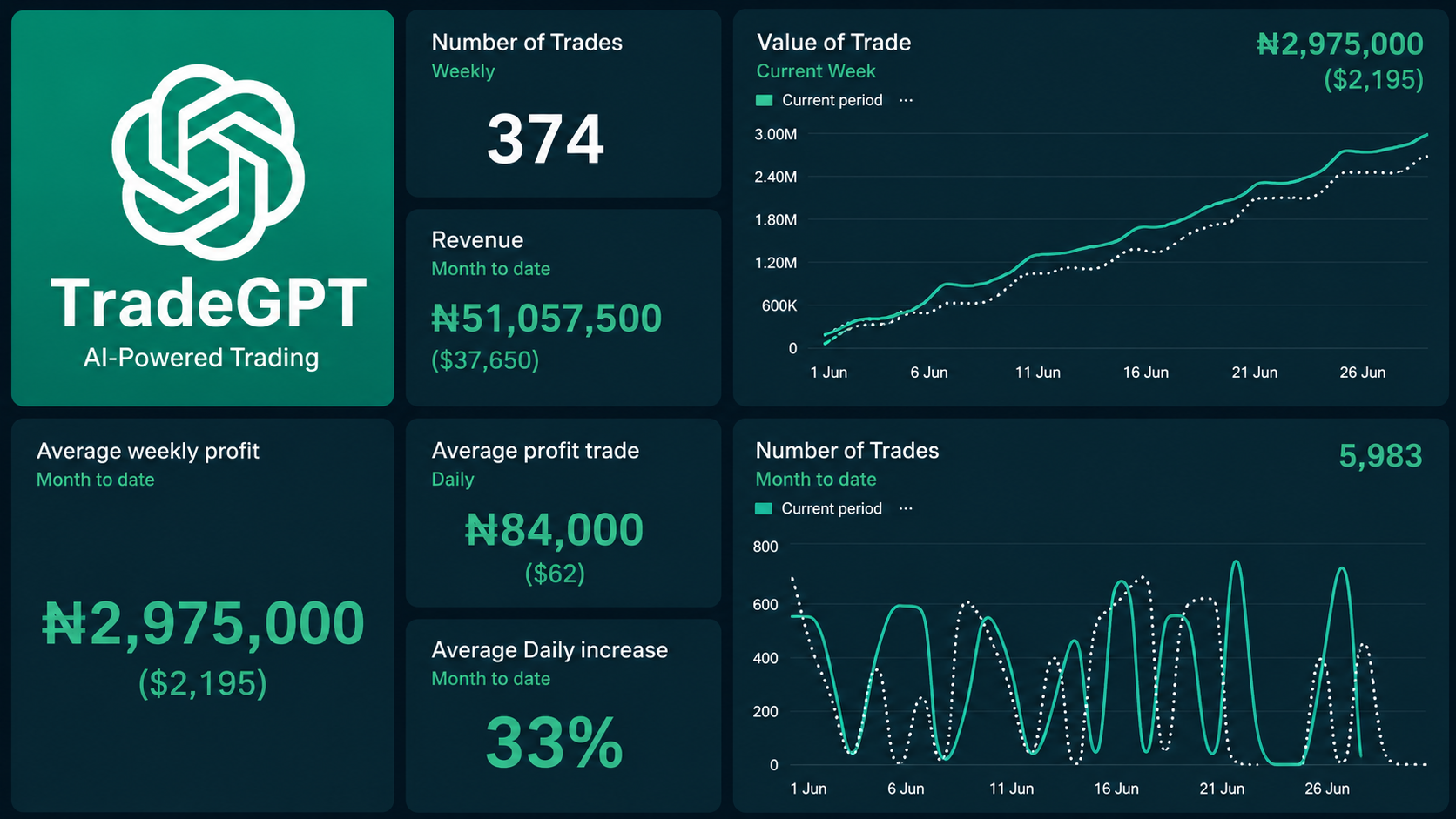Toggle Current period legend label in Value of Trade

pos(832,100)
